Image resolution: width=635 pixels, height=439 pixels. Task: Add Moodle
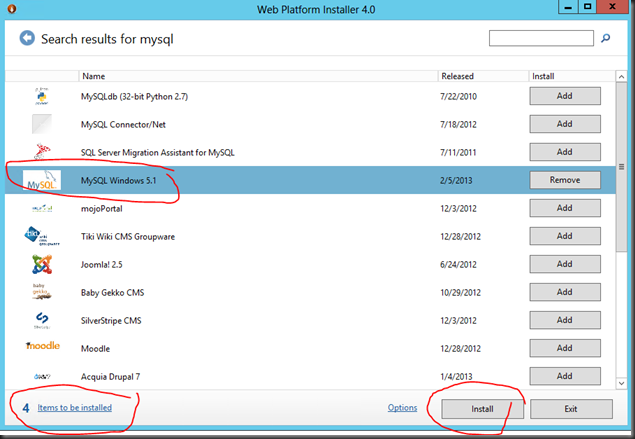pyautogui.click(x=565, y=348)
